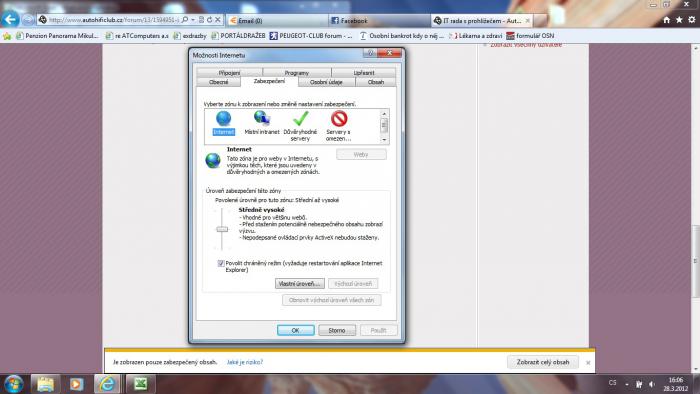This screenshot has height=394, width=700.
Task: Click the security level slider handle
Action: coord(222,229)
